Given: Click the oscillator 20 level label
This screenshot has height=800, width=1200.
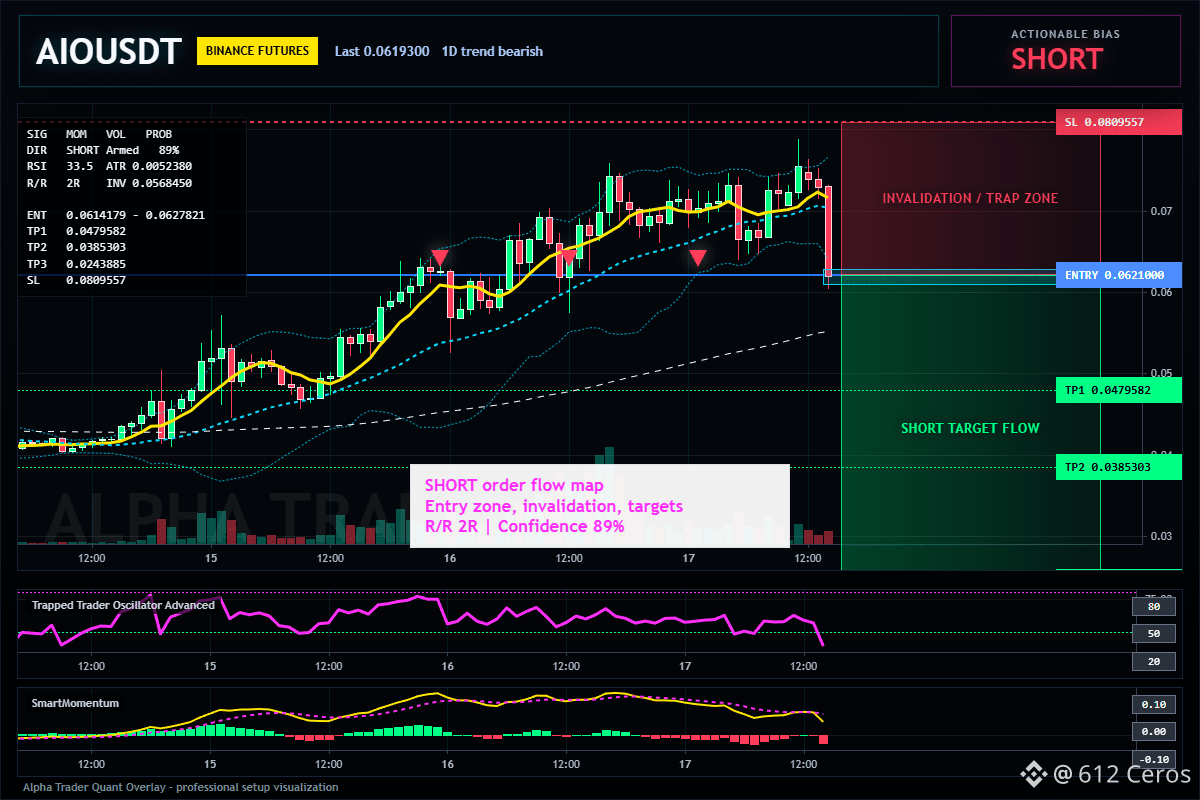Looking at the screenshot, I should point(1153,661).
